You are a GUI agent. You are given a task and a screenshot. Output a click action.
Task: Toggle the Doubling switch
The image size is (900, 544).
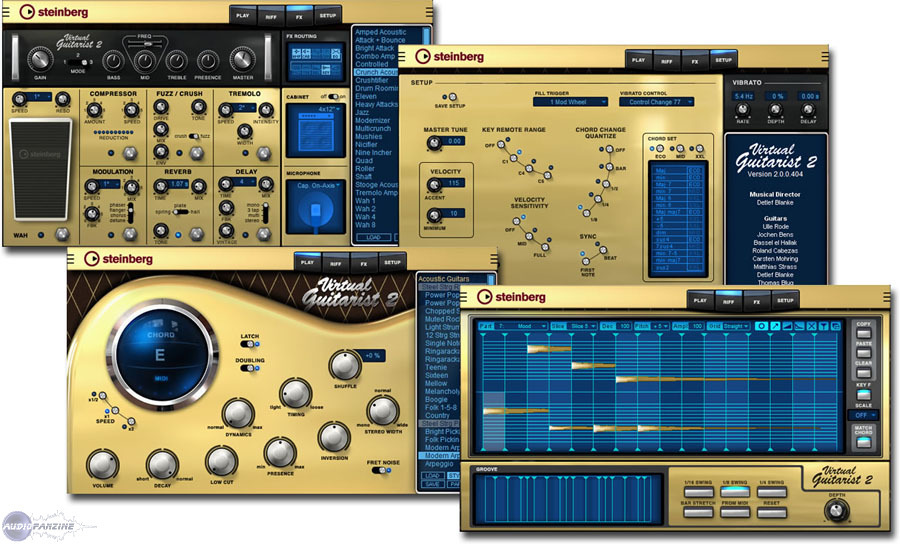coord(249,368)
